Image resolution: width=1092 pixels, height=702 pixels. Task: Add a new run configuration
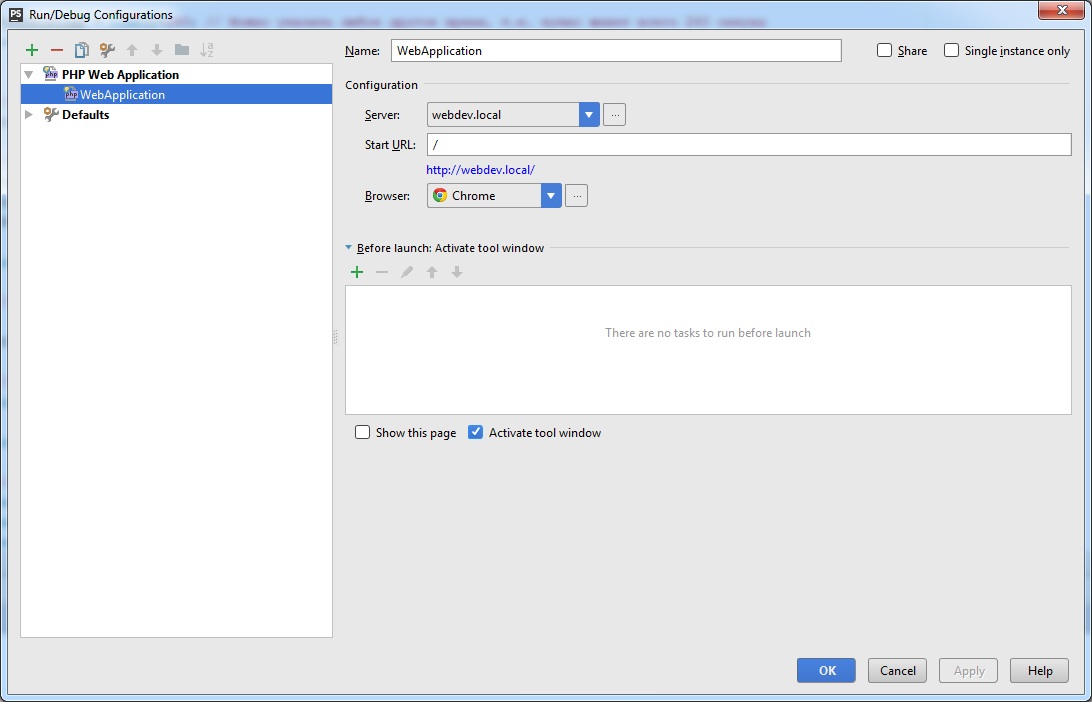(30, 50)
